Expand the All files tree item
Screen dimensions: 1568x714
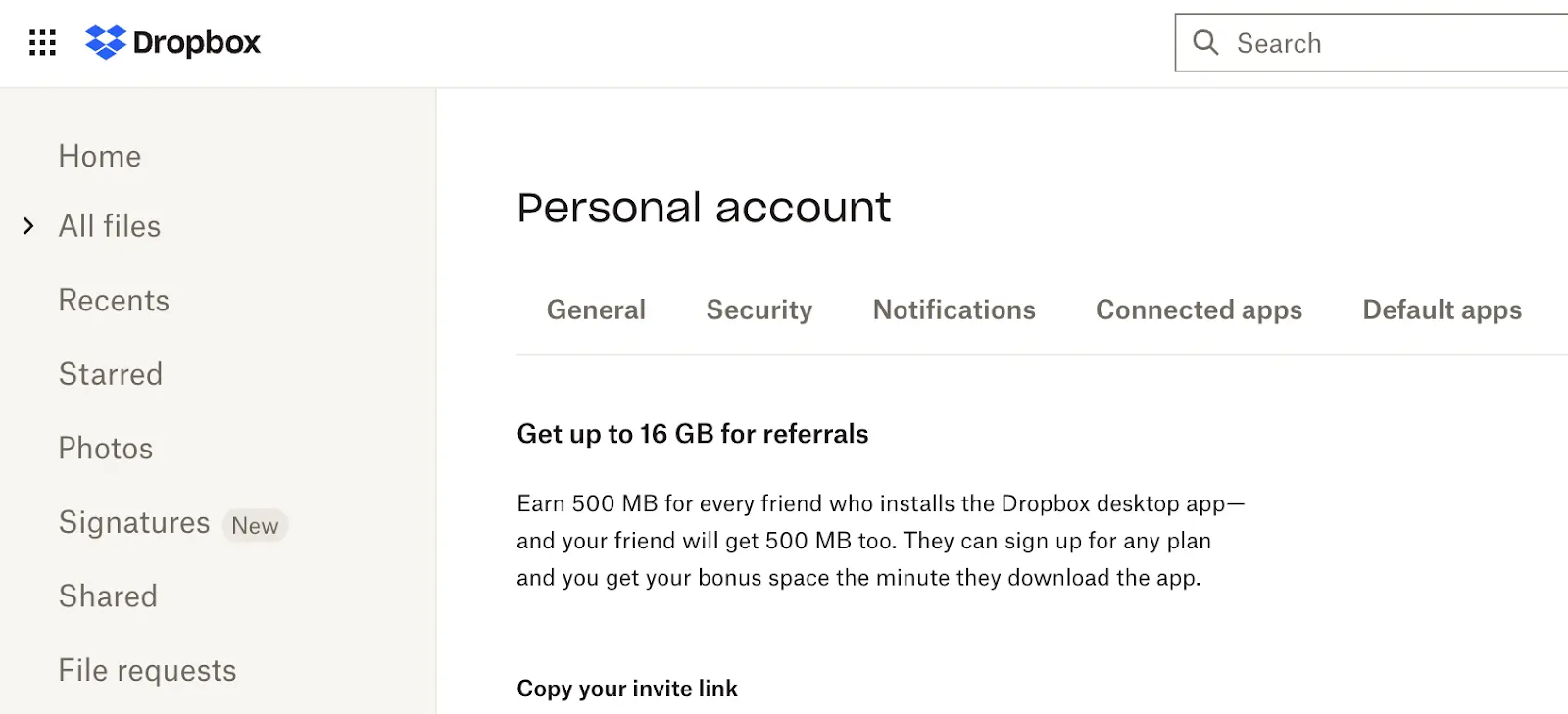26,226
